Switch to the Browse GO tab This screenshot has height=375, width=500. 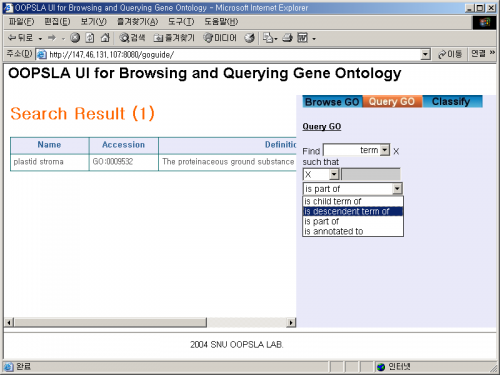tap(332, 102)
